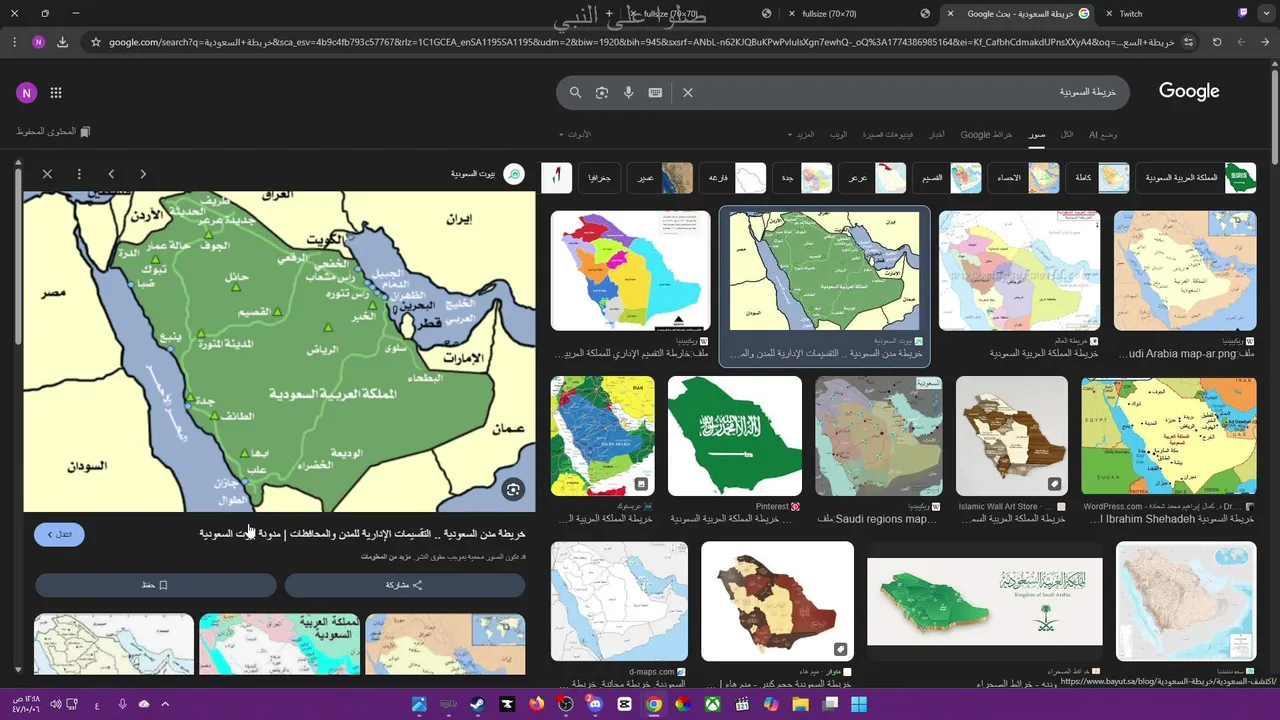Image resolution: width=1280 pixels, height=720 pixels.
Task: Open the Islamic Wall Art Store map thumbnail
Action: 1012,436
